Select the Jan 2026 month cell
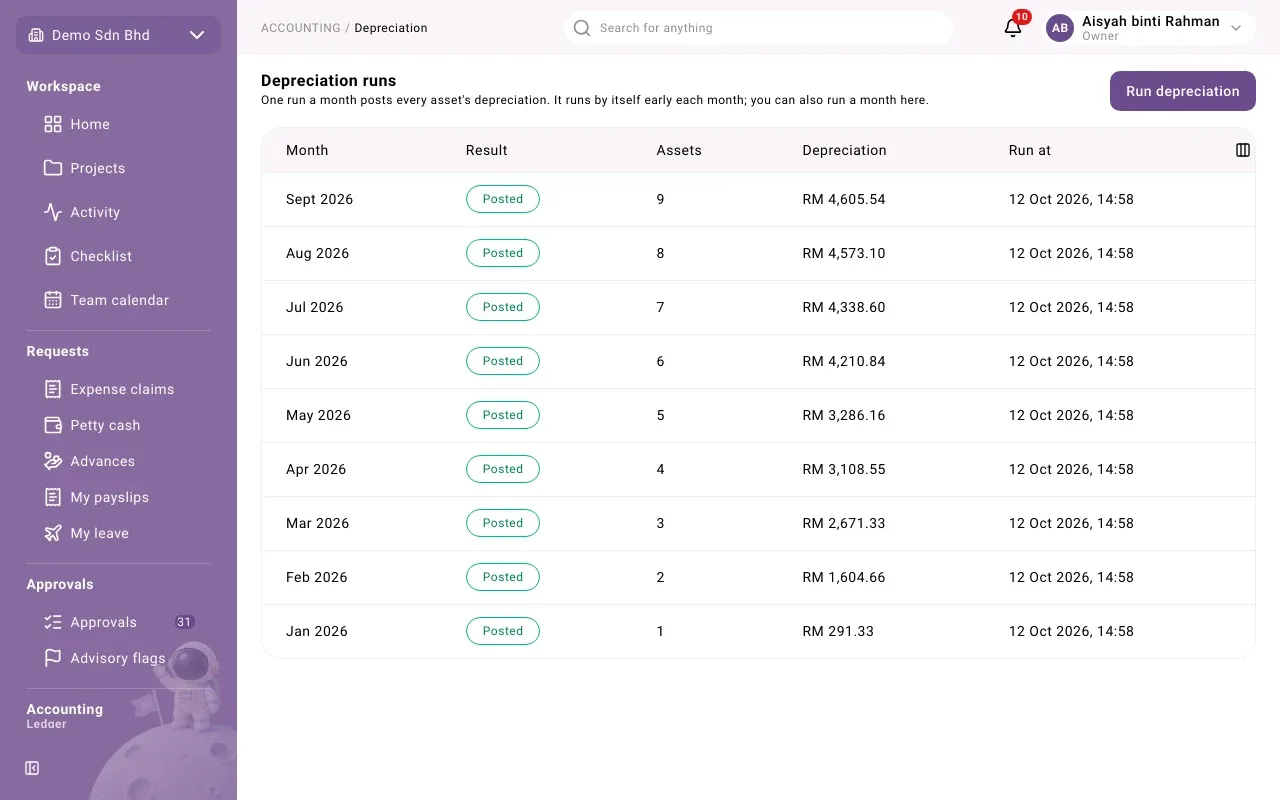The image size is (1280, 800). [317, 631]
